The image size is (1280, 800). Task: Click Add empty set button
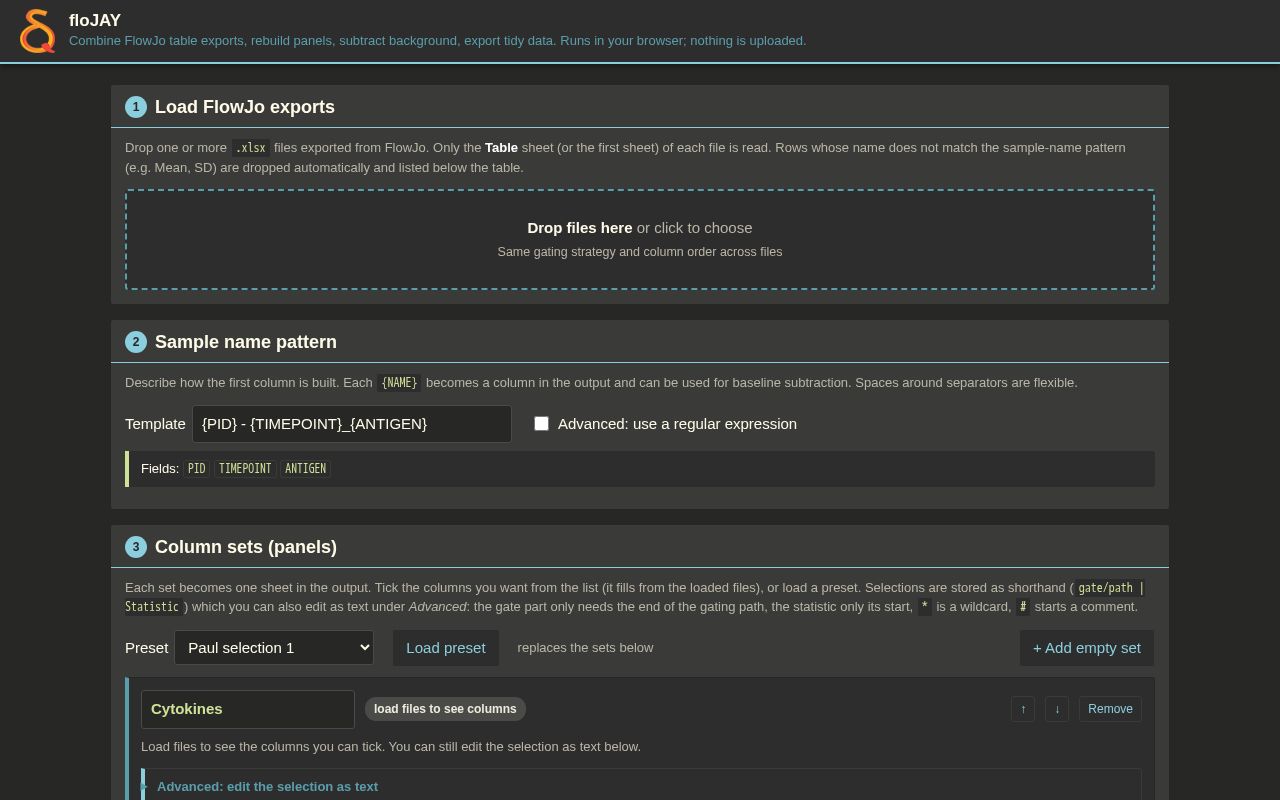[1087, 648]
